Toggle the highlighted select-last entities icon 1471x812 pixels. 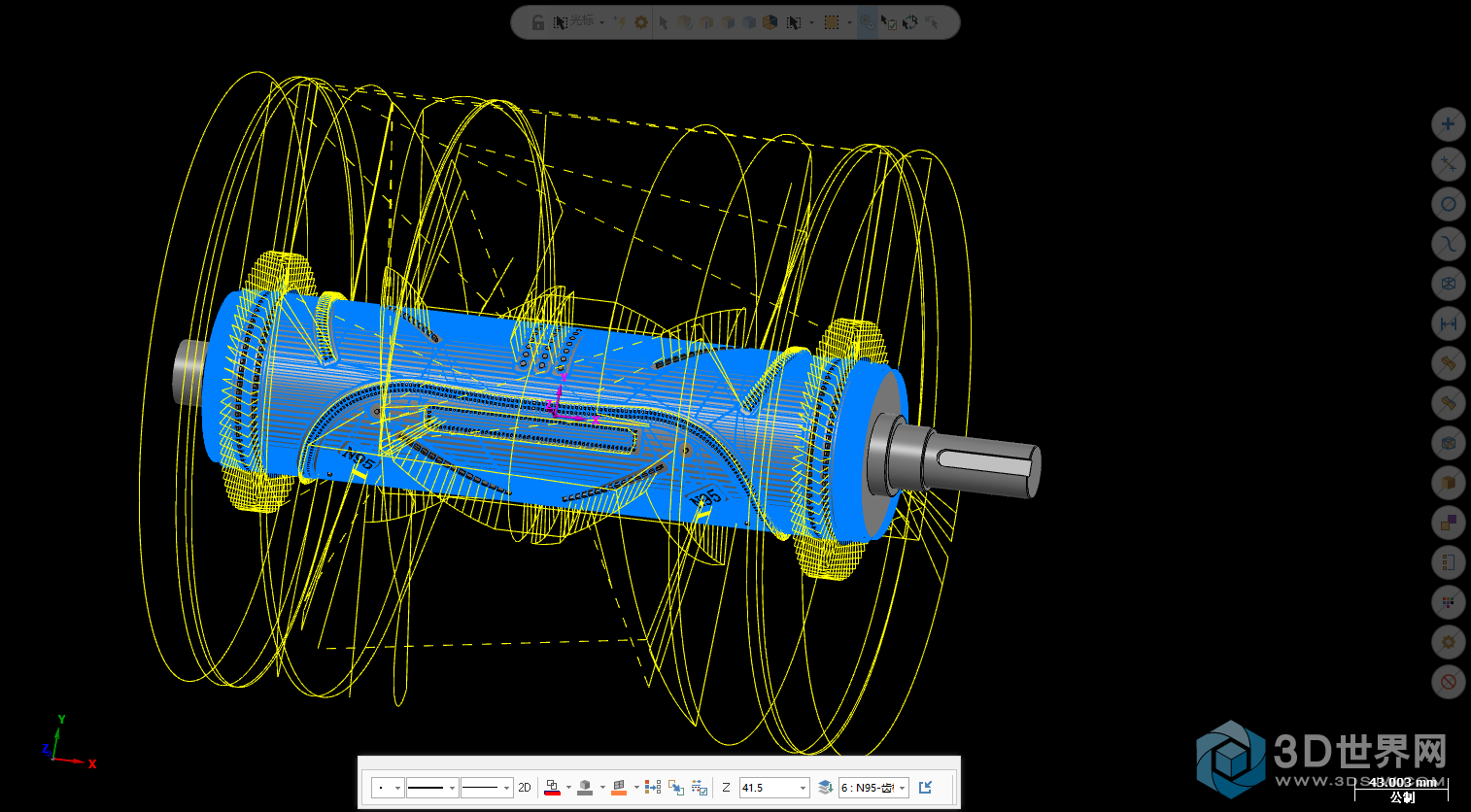868,22
